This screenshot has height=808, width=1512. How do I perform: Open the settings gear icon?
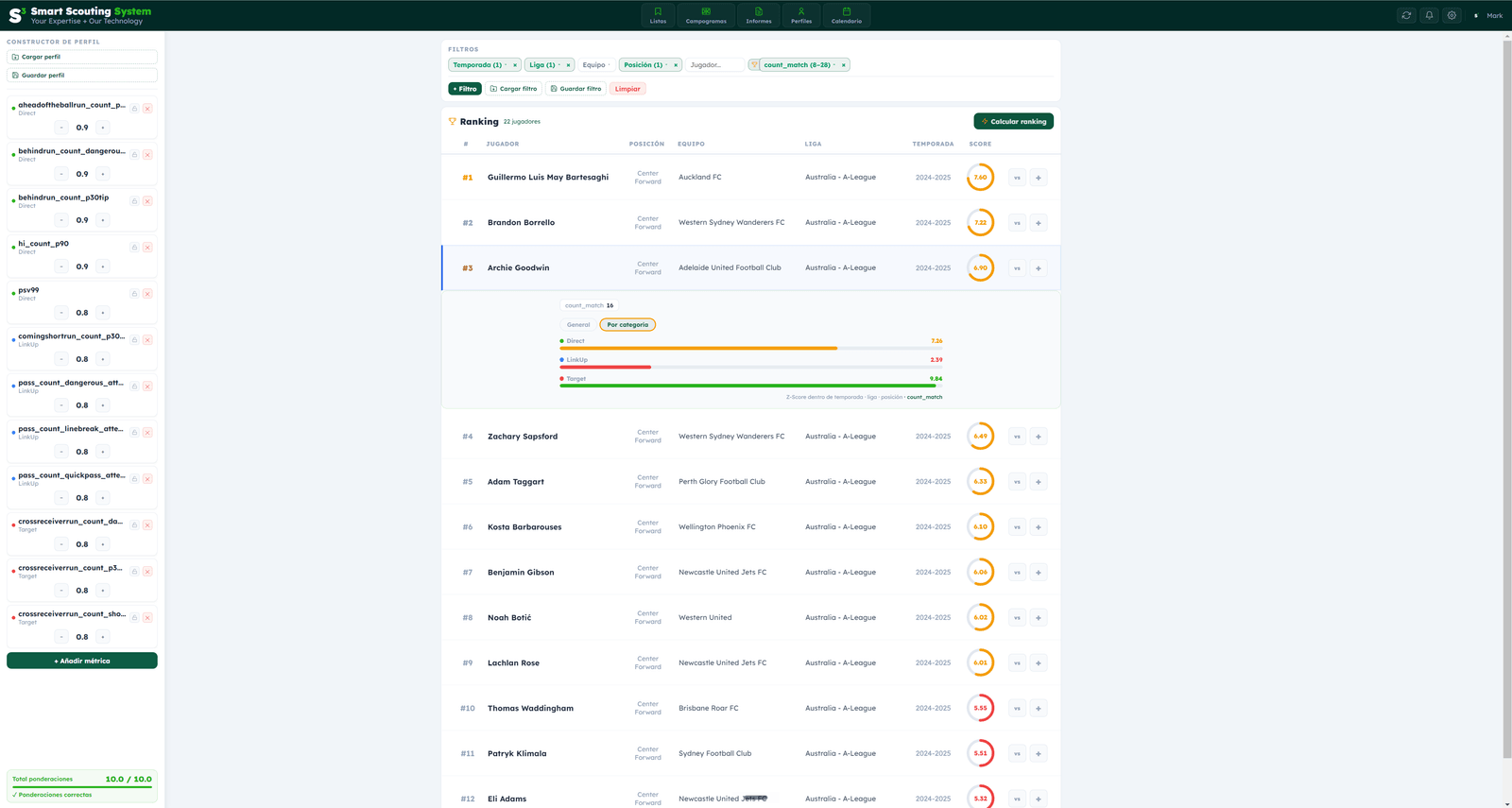(1452, 15)
